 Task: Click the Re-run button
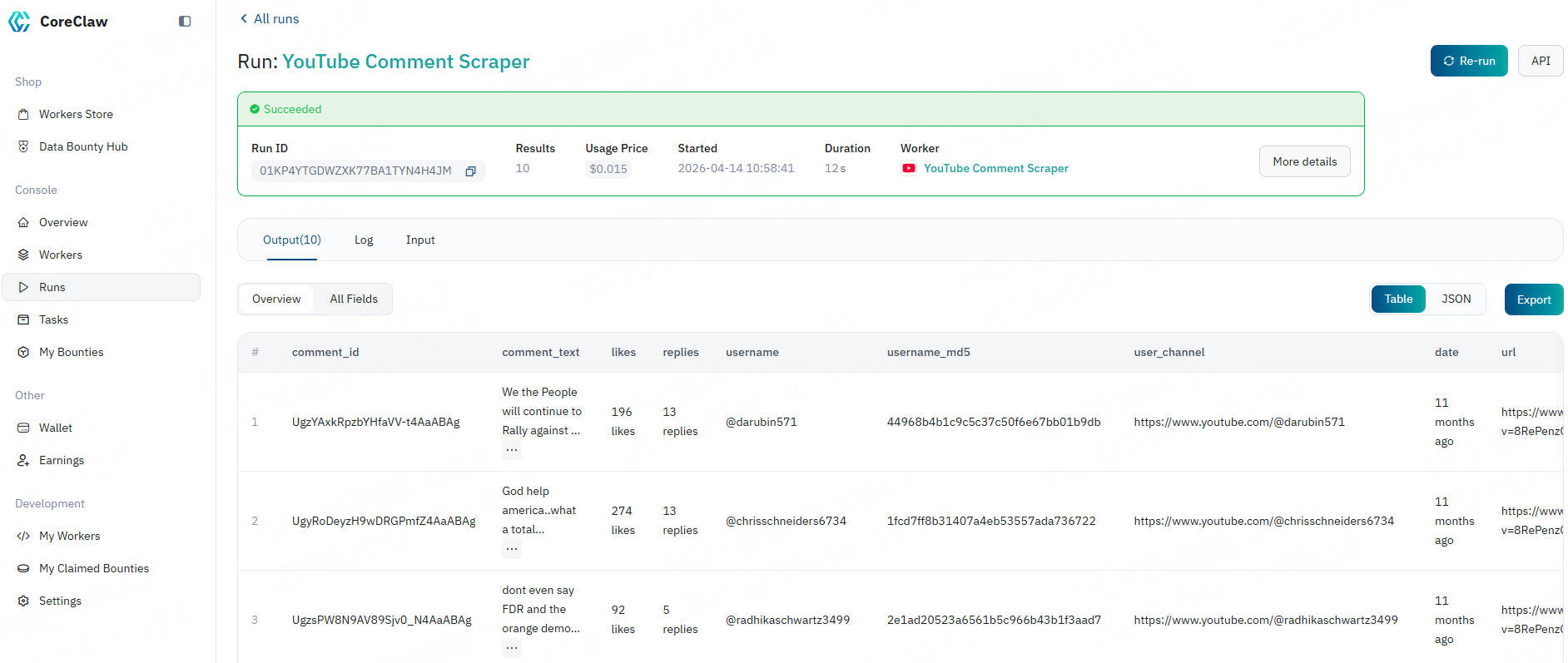pyautogui.click(x=1468, y=61)
